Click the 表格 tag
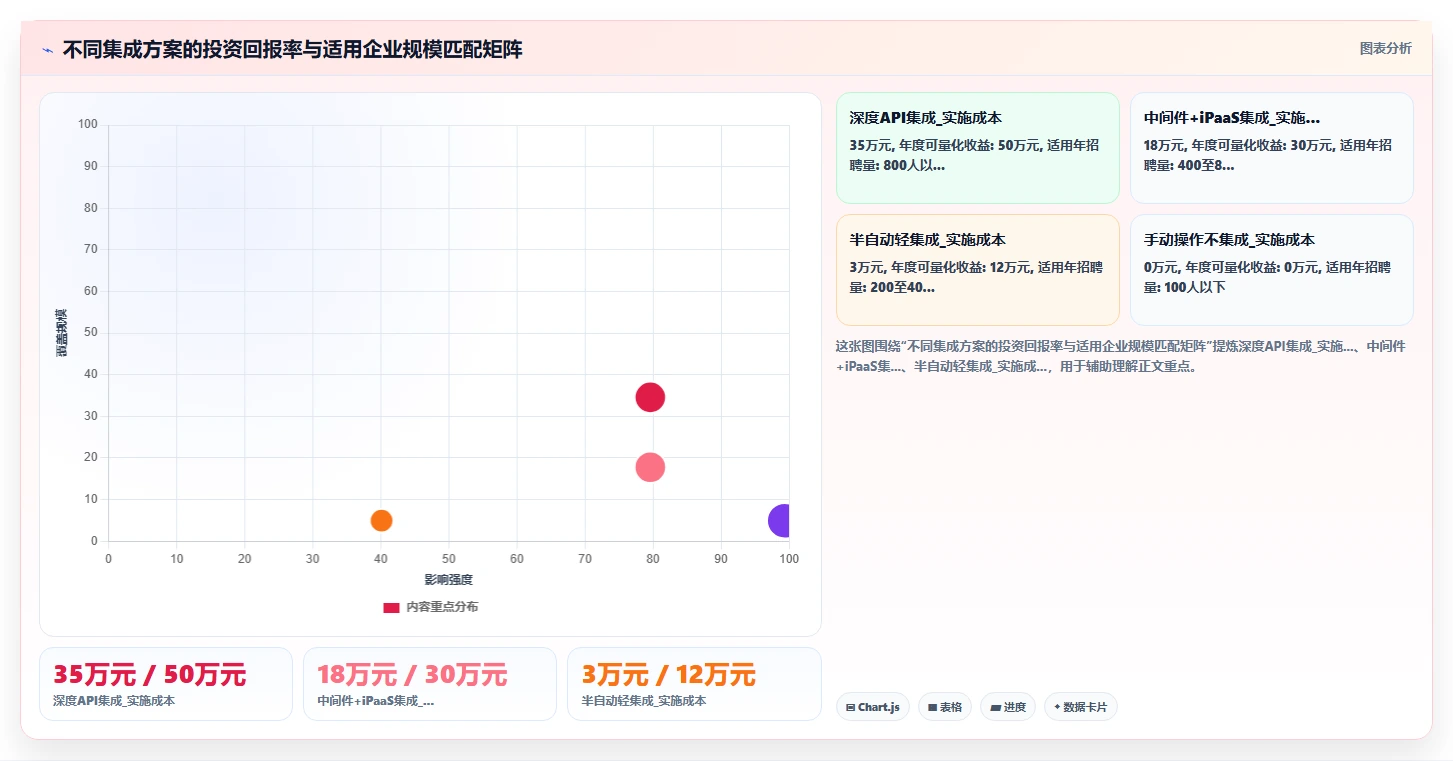1453x761 pixels. [944, 707]
